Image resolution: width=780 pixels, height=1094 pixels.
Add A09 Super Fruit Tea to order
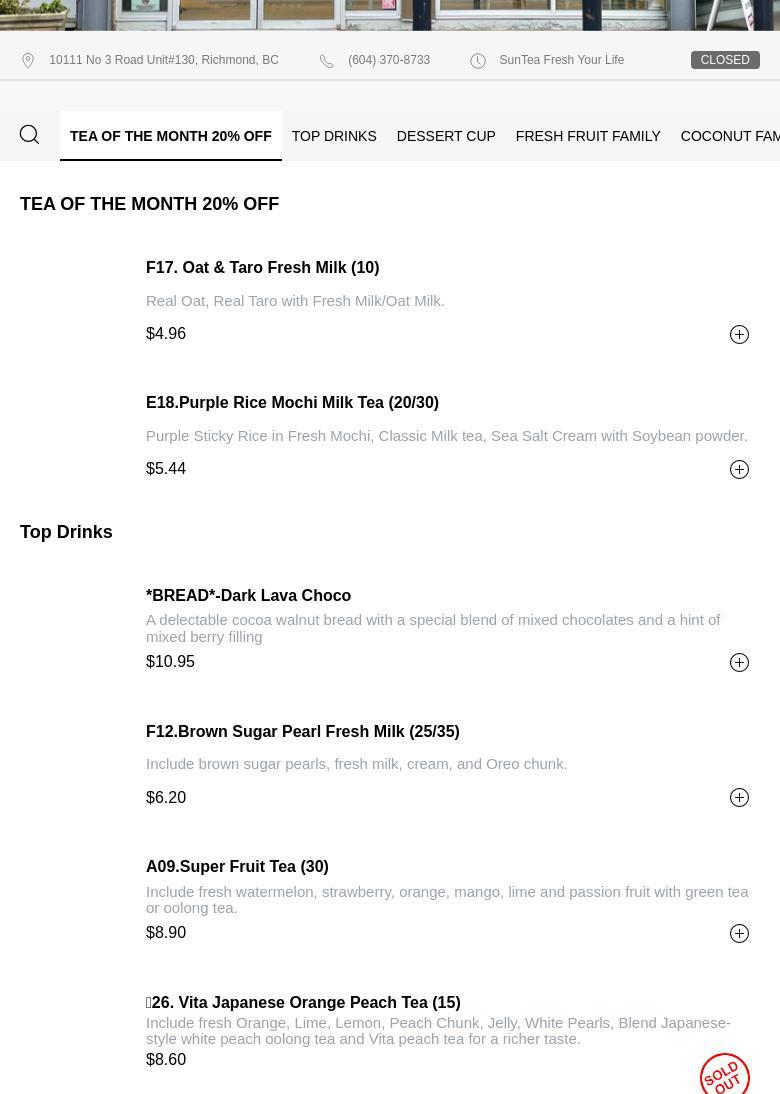click(739, 934)
